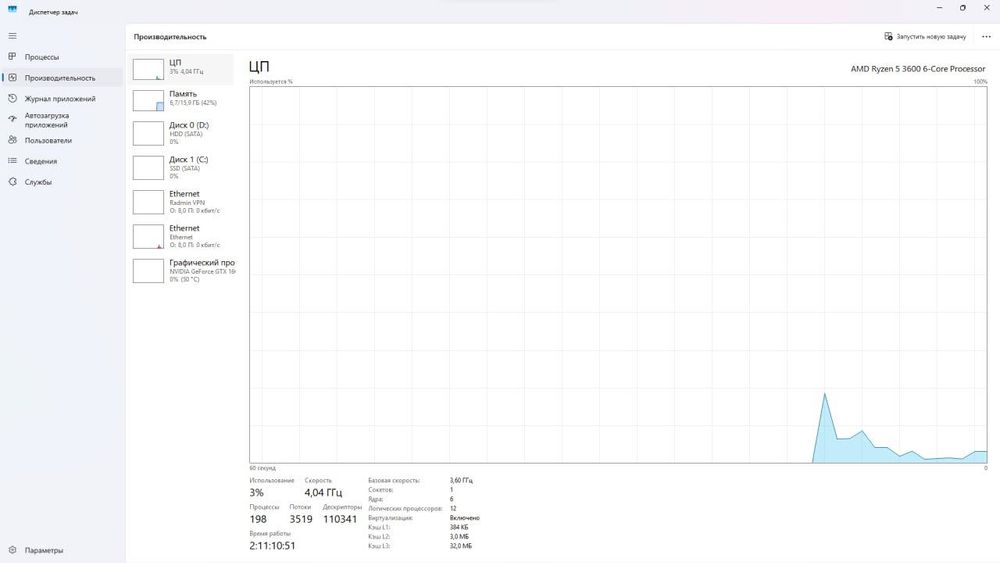Click the 3% usage value
Screen dimensions: 1000x563
[256, 492]
